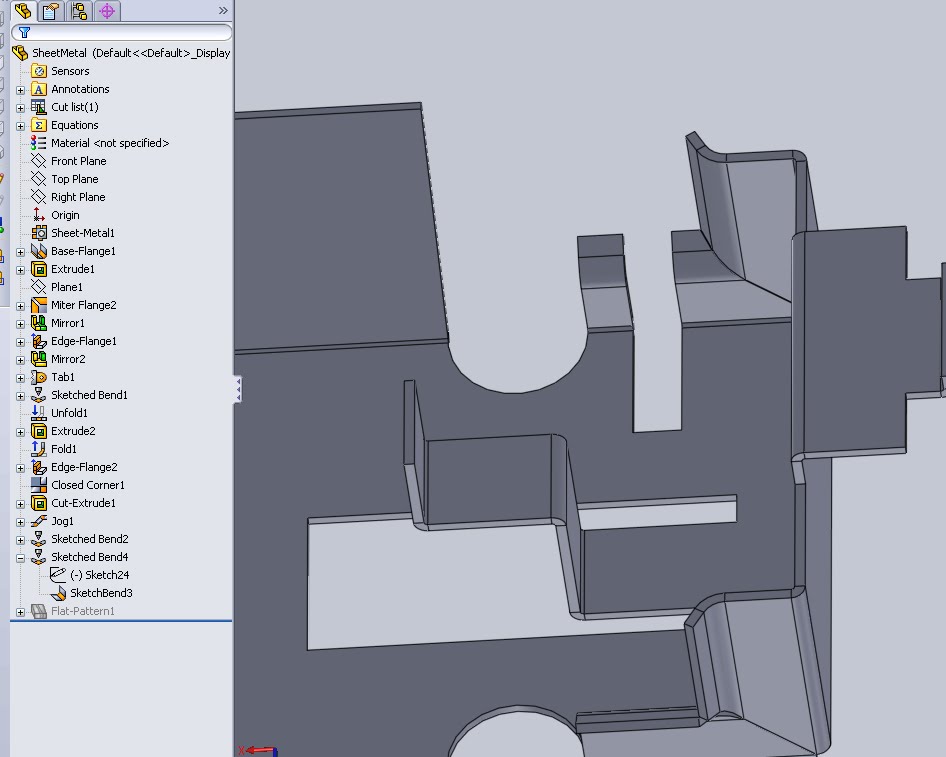946x757 pixels.
Task: Expand the Mirror1 node
Action: 21,325
